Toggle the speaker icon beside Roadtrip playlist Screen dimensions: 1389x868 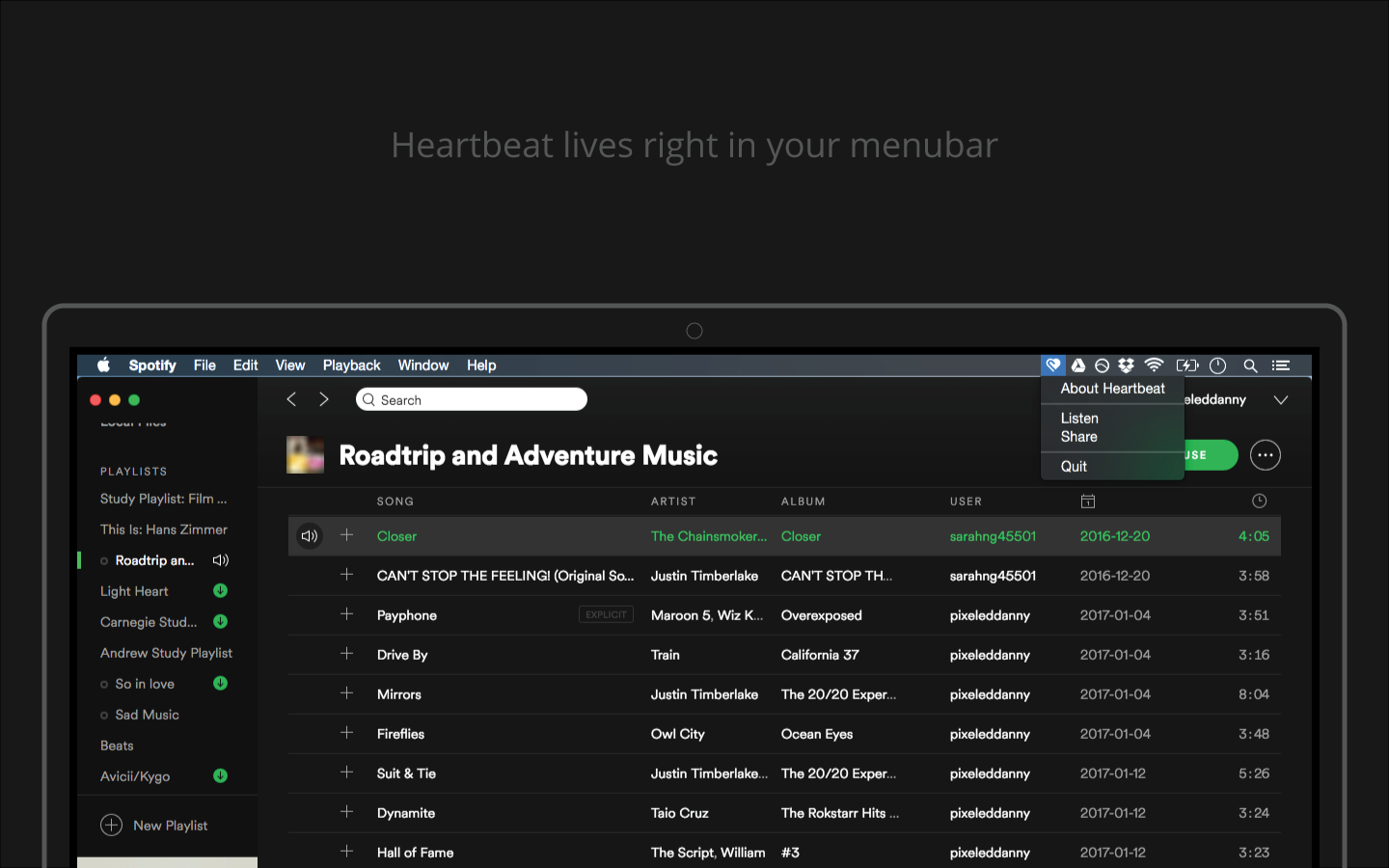click(x=220, y=559)
